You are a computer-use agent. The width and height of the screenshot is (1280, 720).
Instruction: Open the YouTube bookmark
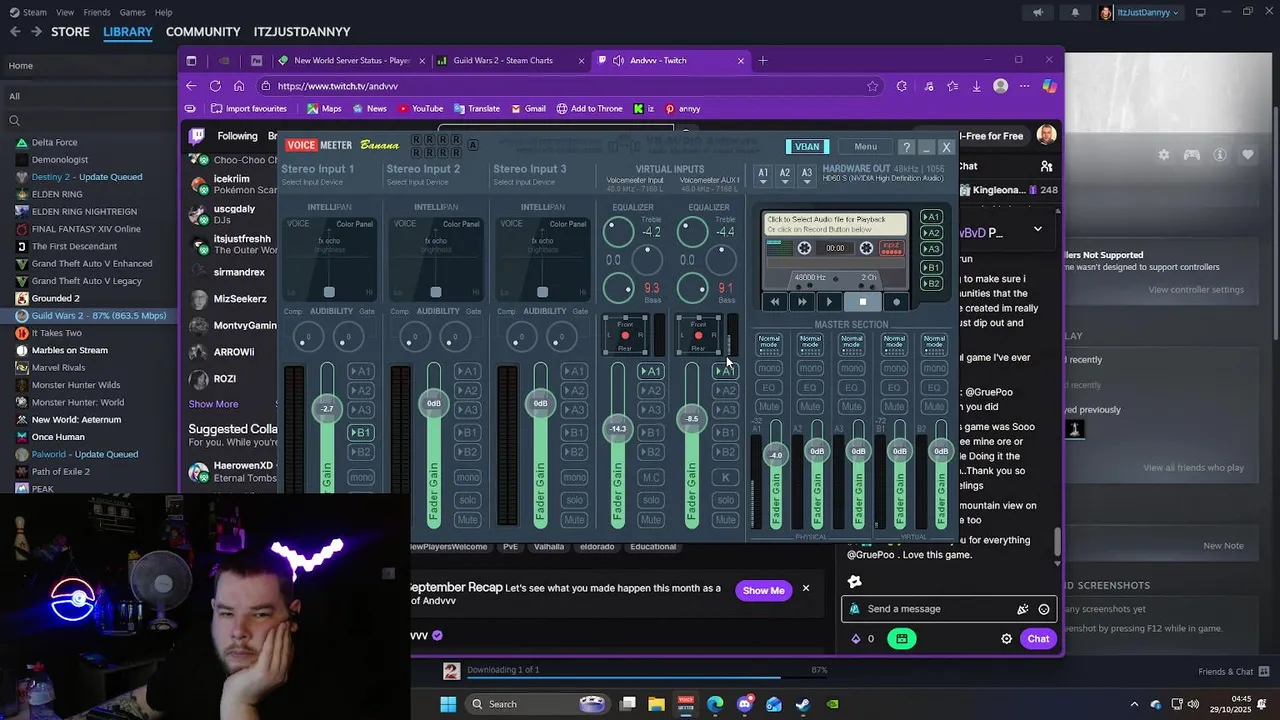pos(420,108)
